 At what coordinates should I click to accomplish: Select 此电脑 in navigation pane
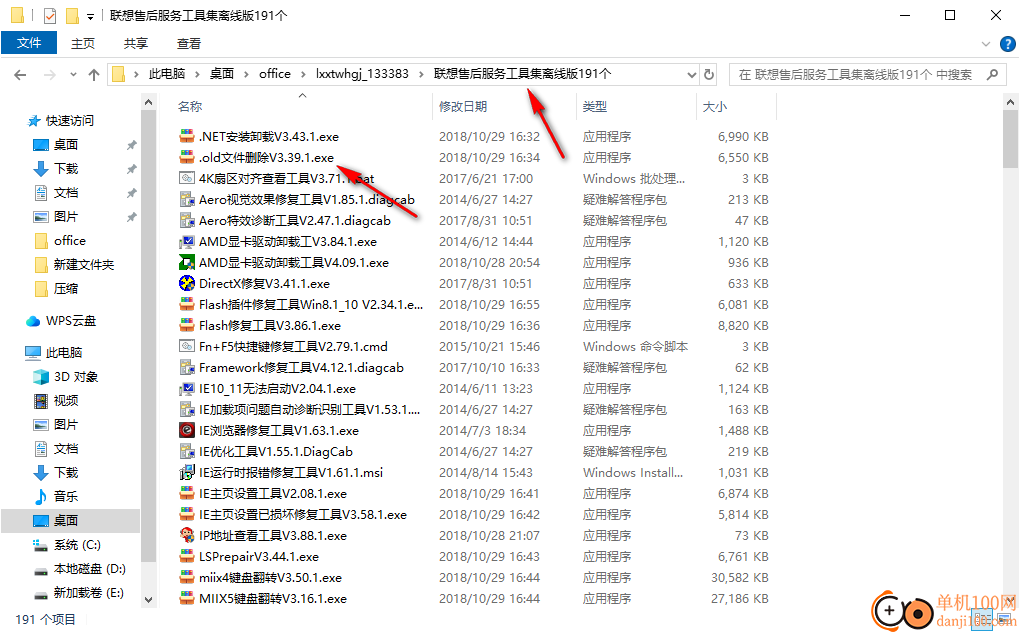64,353
